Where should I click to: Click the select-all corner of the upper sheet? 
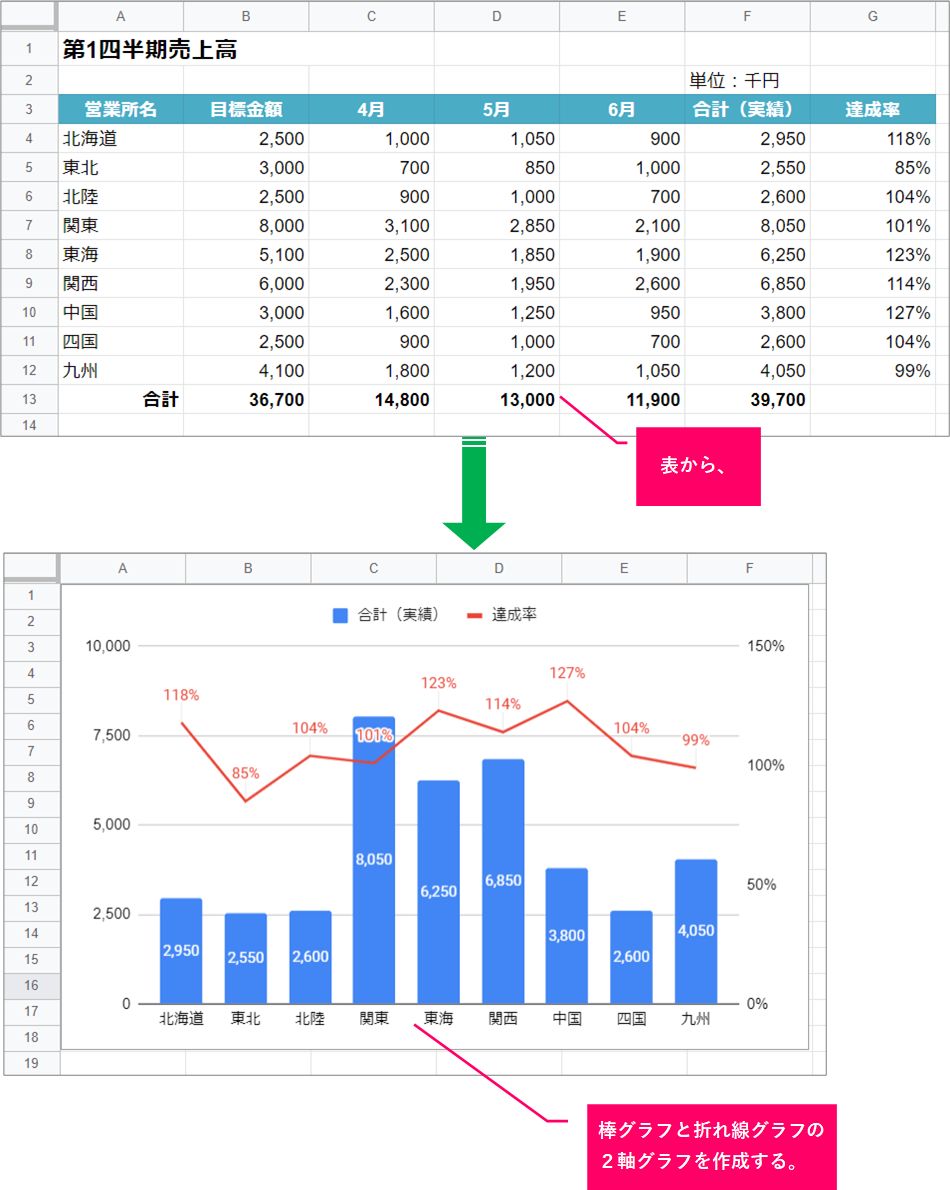[30, 16]
